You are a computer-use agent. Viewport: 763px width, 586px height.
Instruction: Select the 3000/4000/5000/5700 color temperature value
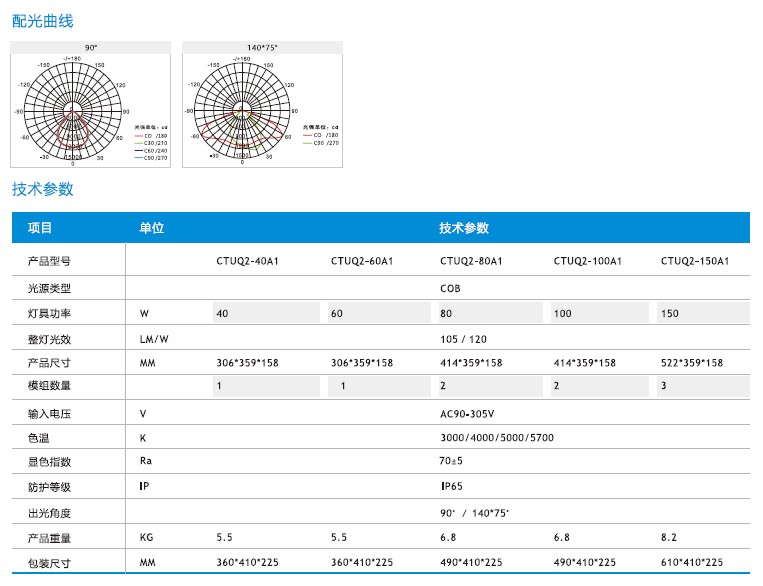pos(497,438)
